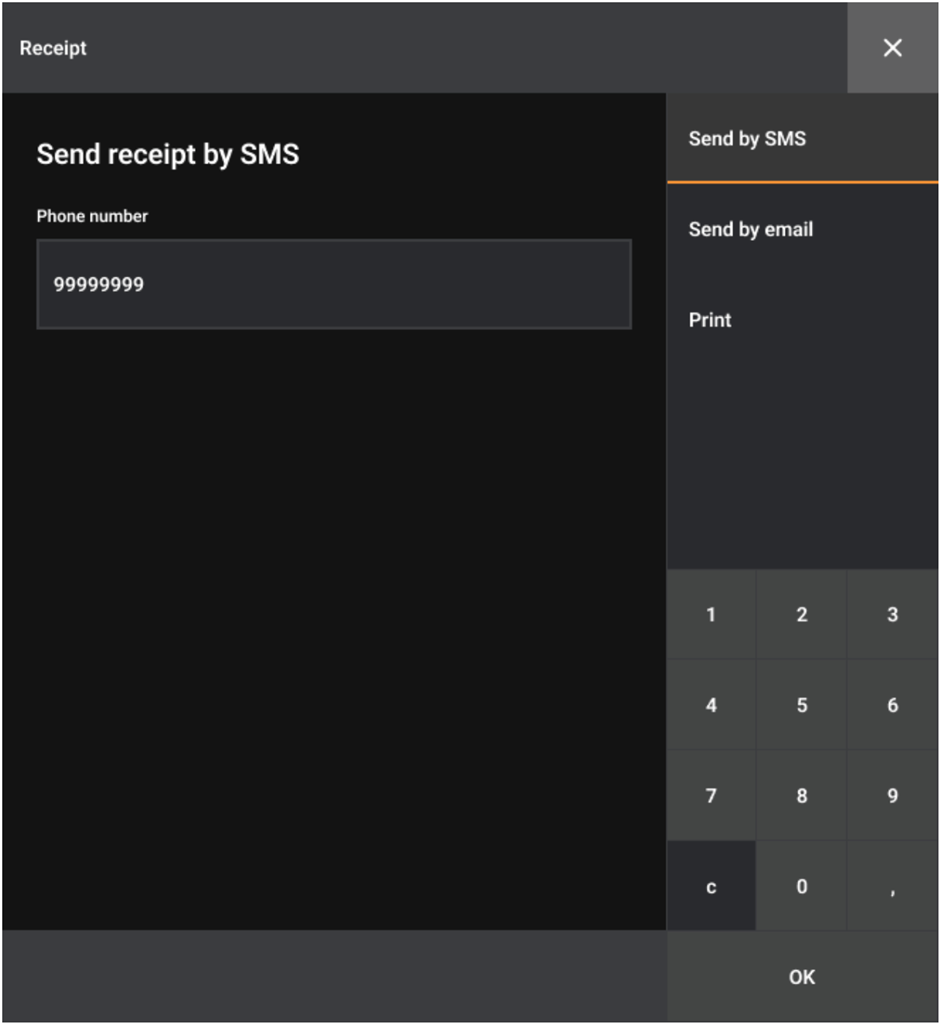Screen dimensions: 940x1024
Task: Hit the 8 key on numpad
Action: (x=801, y=796)
